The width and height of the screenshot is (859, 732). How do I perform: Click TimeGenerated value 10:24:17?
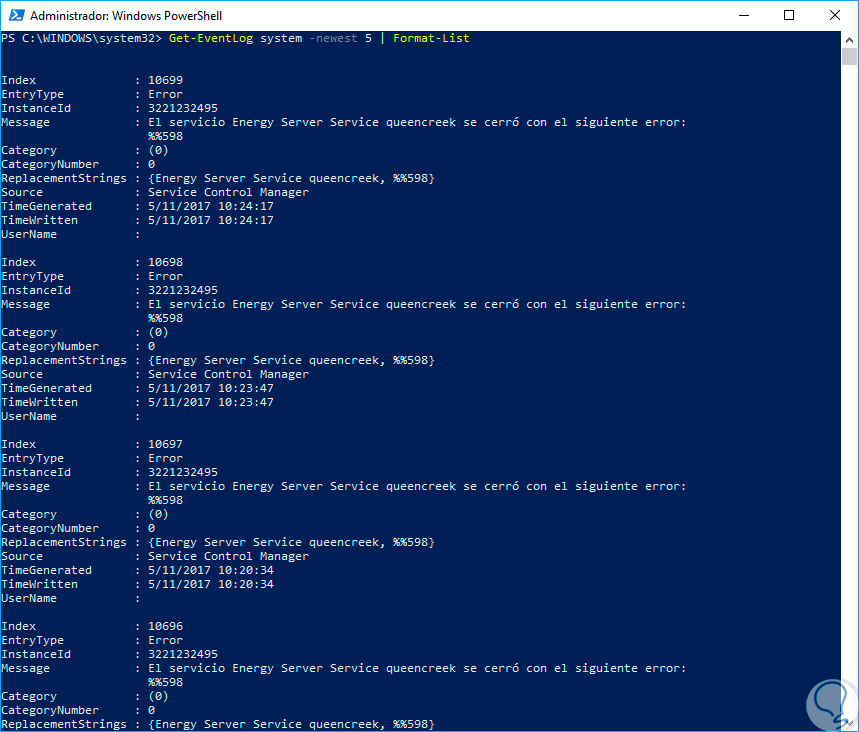[x=246, y=206]
